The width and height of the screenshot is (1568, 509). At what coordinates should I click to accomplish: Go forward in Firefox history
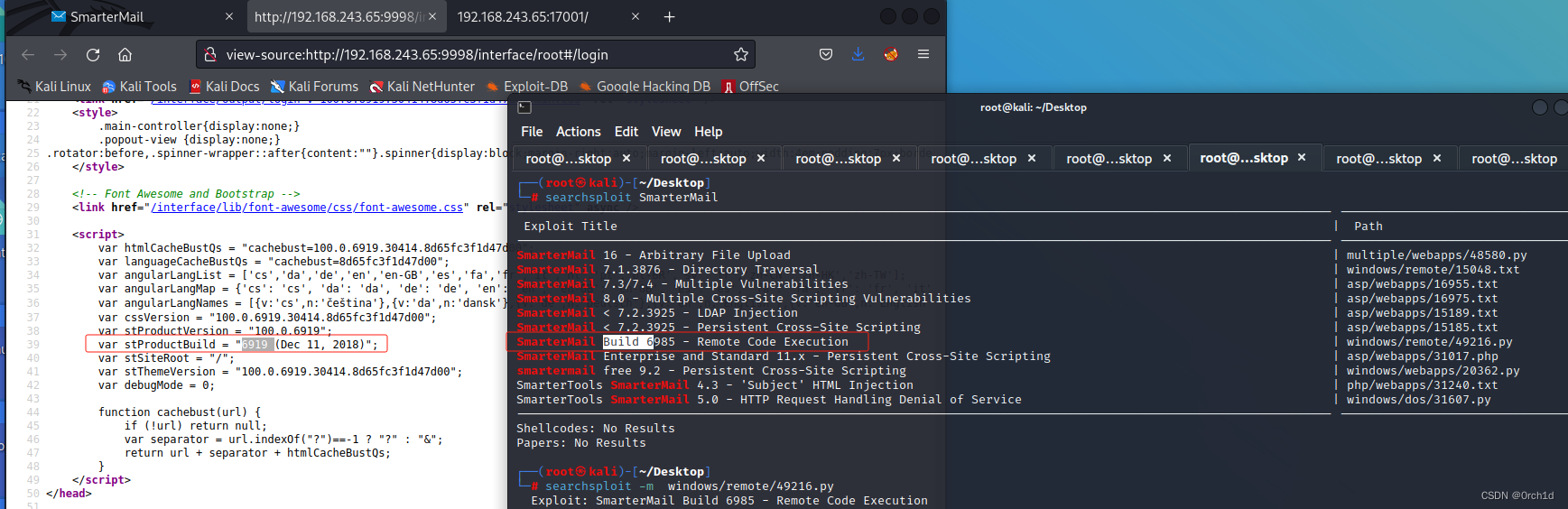pyautogui.click(x=60, y=54)
